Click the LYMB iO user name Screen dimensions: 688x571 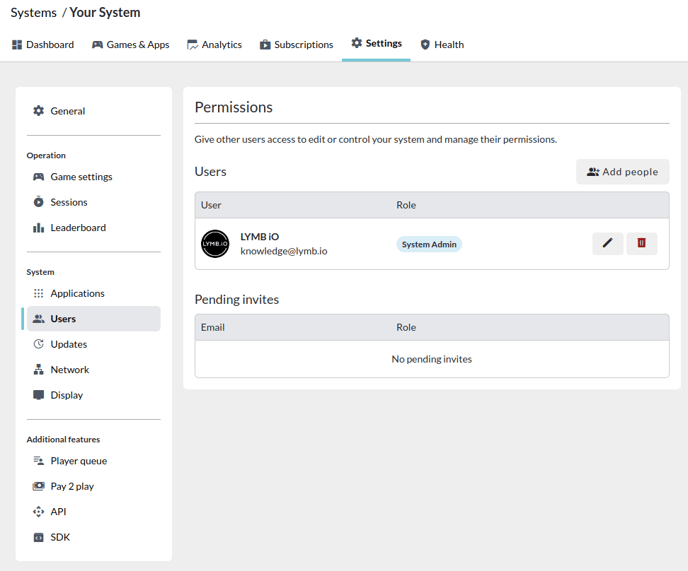coord(259,237)
